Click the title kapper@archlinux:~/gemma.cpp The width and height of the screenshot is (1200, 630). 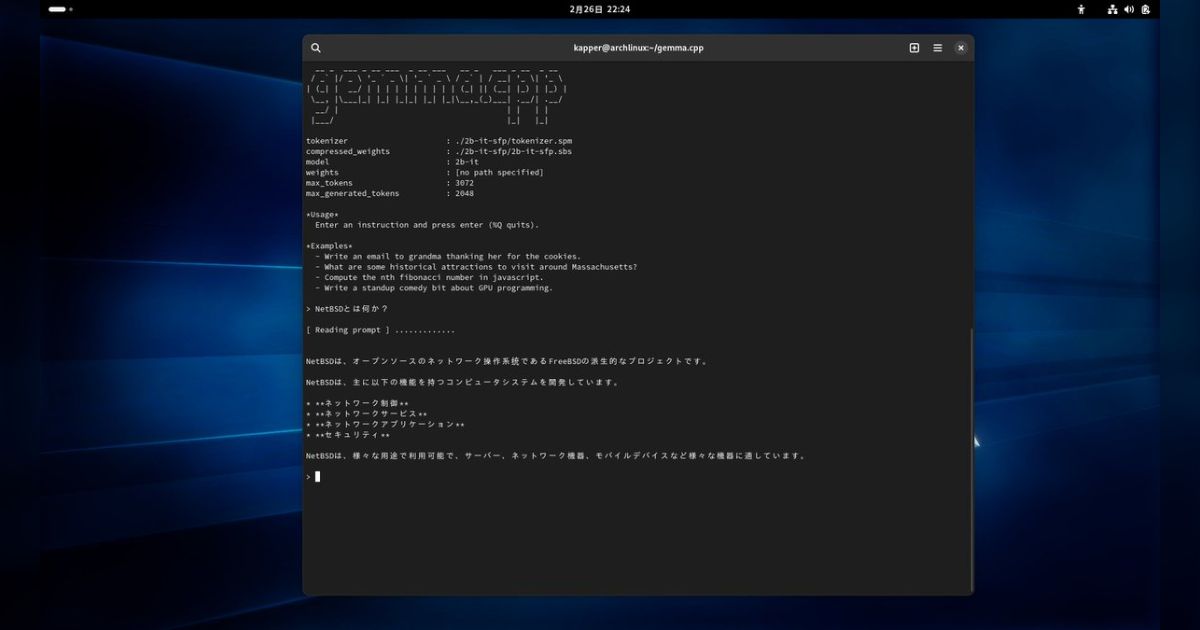pyautogui.click(x=638, y=47)
